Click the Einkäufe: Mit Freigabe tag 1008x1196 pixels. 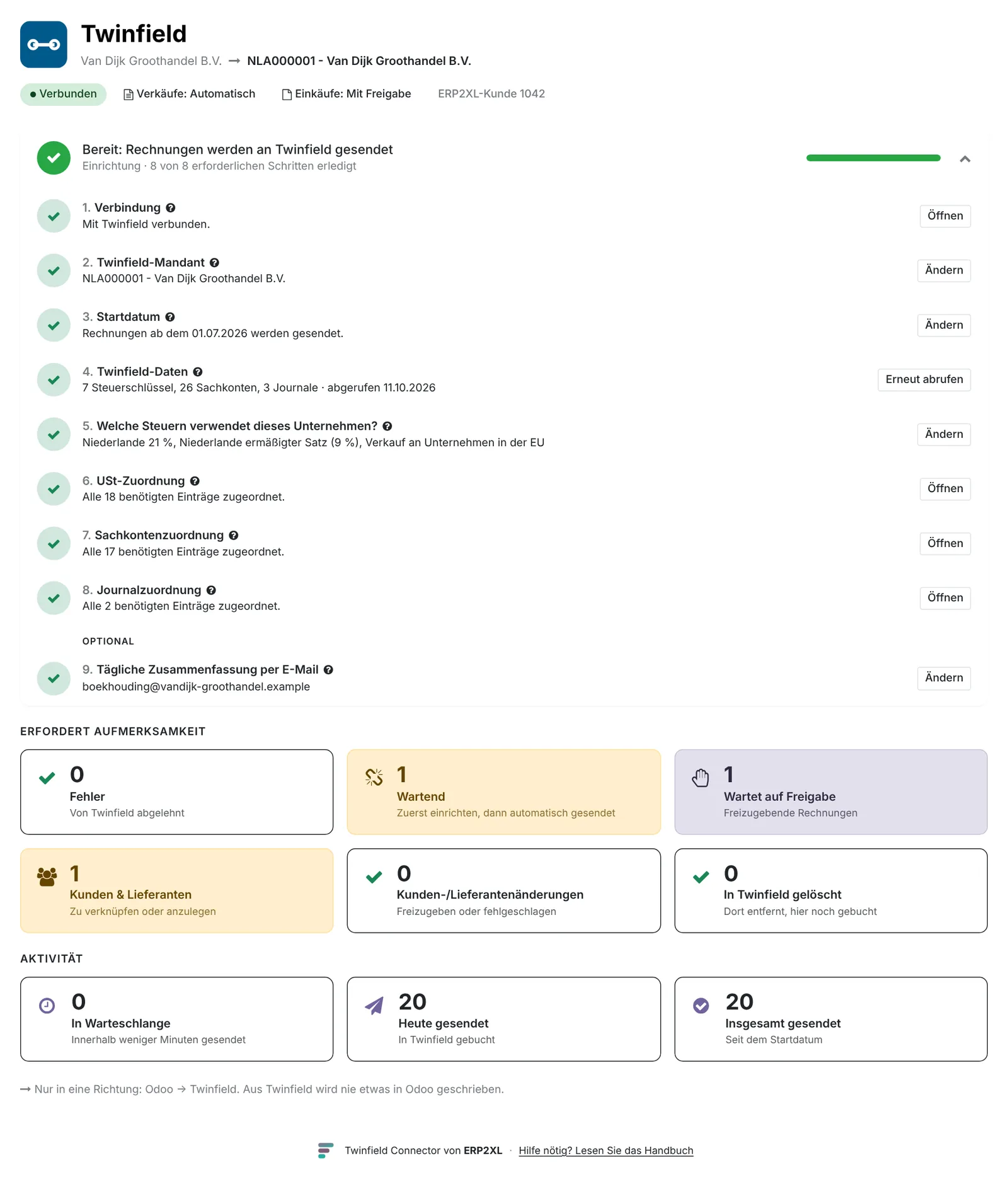pos(346,94)
